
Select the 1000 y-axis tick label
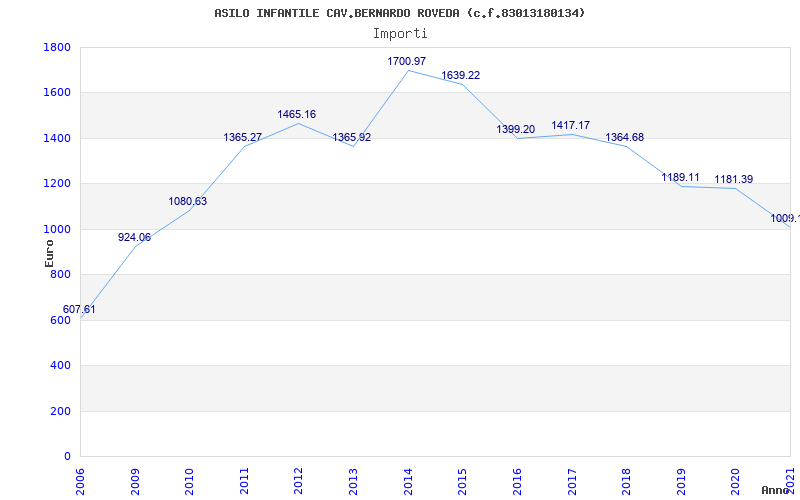[57, 230]
